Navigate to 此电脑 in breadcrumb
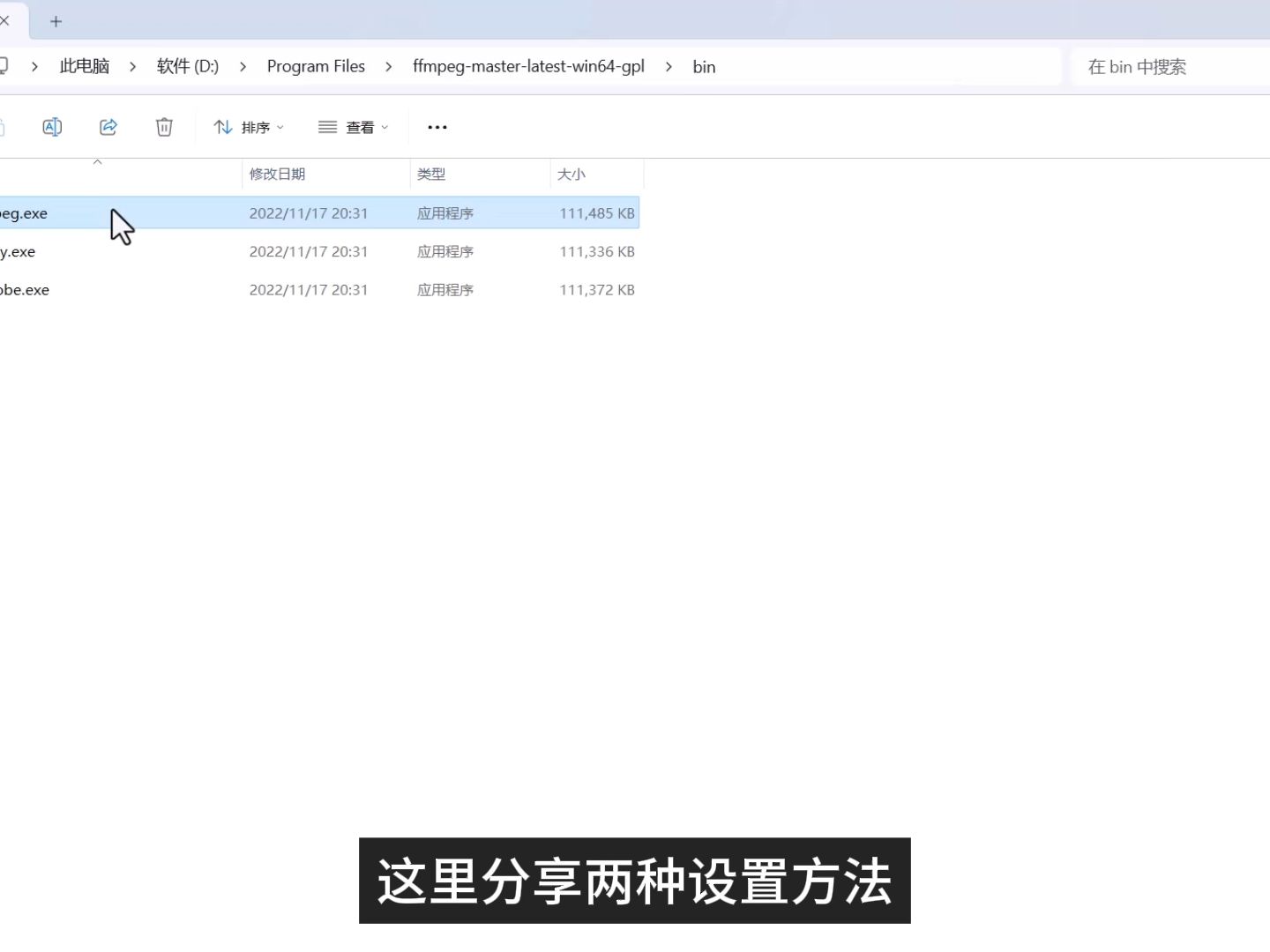Viewport: 1270px width, 952px height. [85, 66]
